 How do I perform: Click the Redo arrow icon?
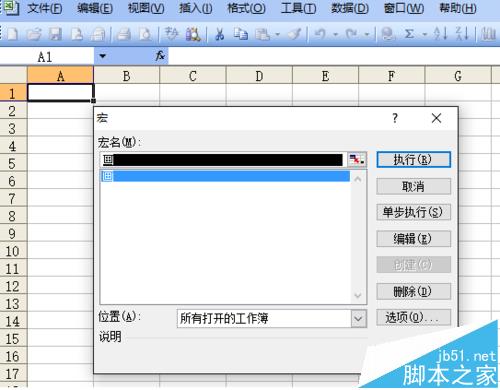coord(351,34)
